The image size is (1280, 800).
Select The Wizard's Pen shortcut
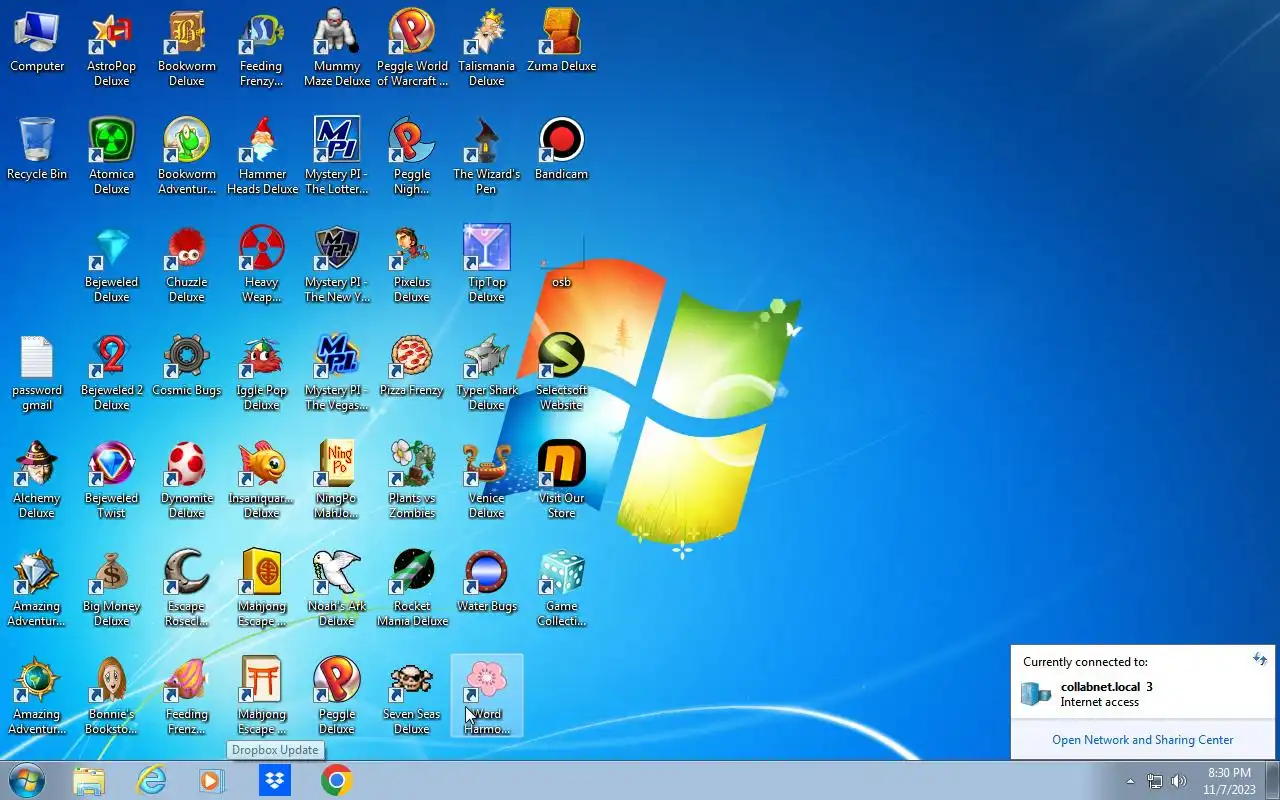tap(486, 156)
